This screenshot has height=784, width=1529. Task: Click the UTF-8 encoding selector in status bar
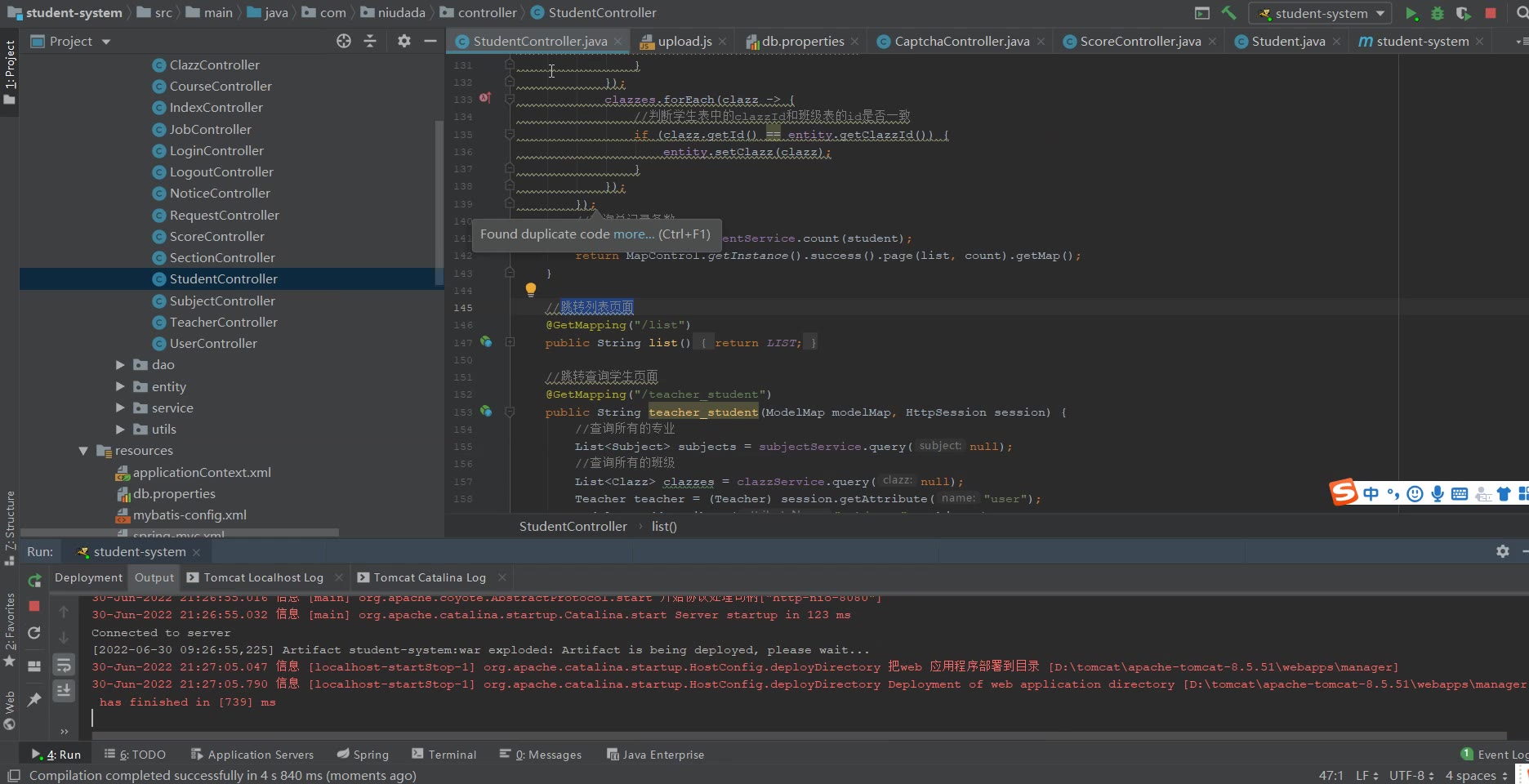pyautogui.click(x=1411, y=775)
